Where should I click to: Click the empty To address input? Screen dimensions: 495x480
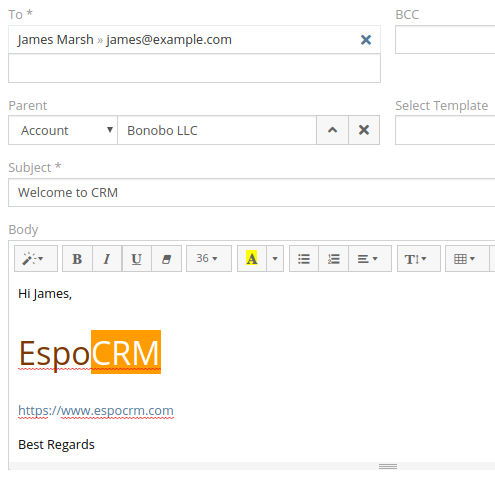194,68
